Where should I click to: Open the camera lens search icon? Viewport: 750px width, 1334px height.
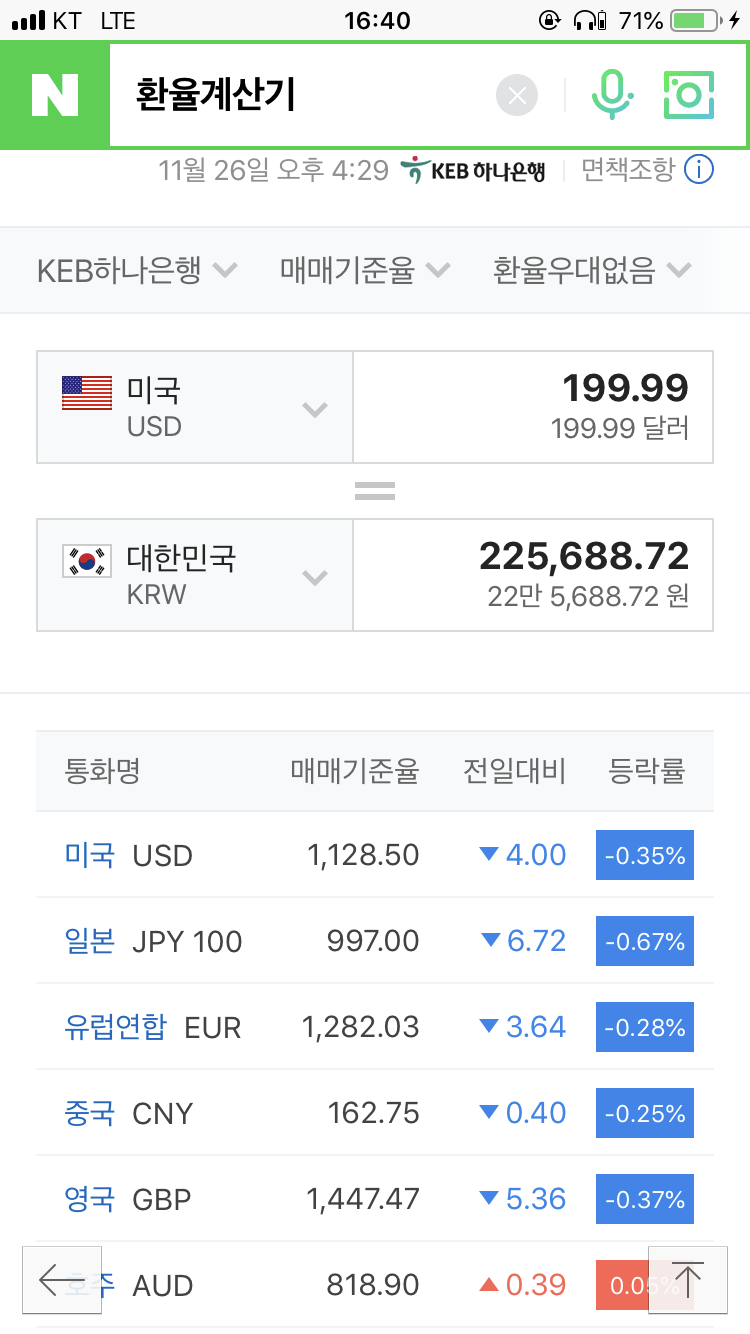coord(689,96)
